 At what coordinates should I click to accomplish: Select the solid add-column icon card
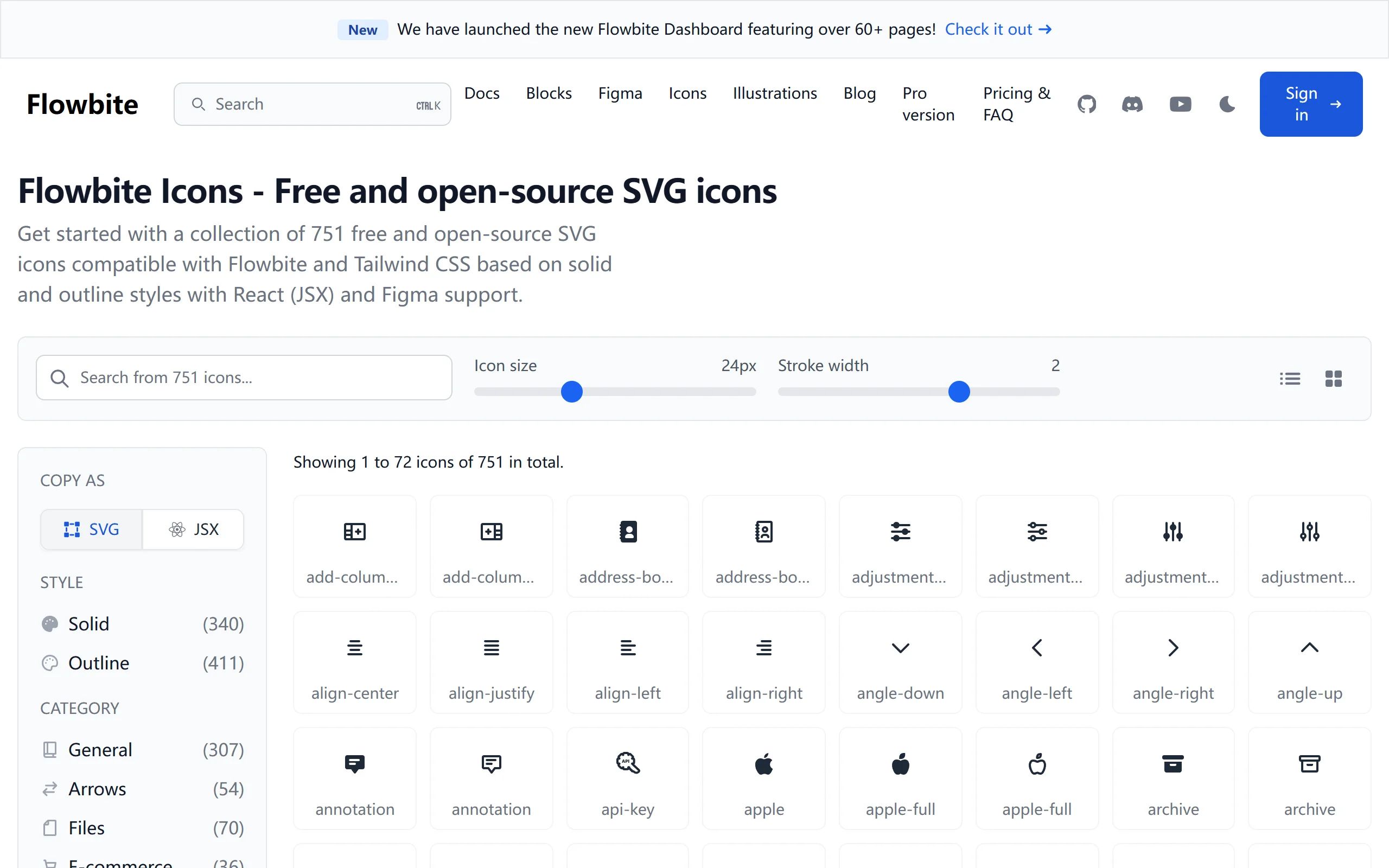click(x=355, y=546)
